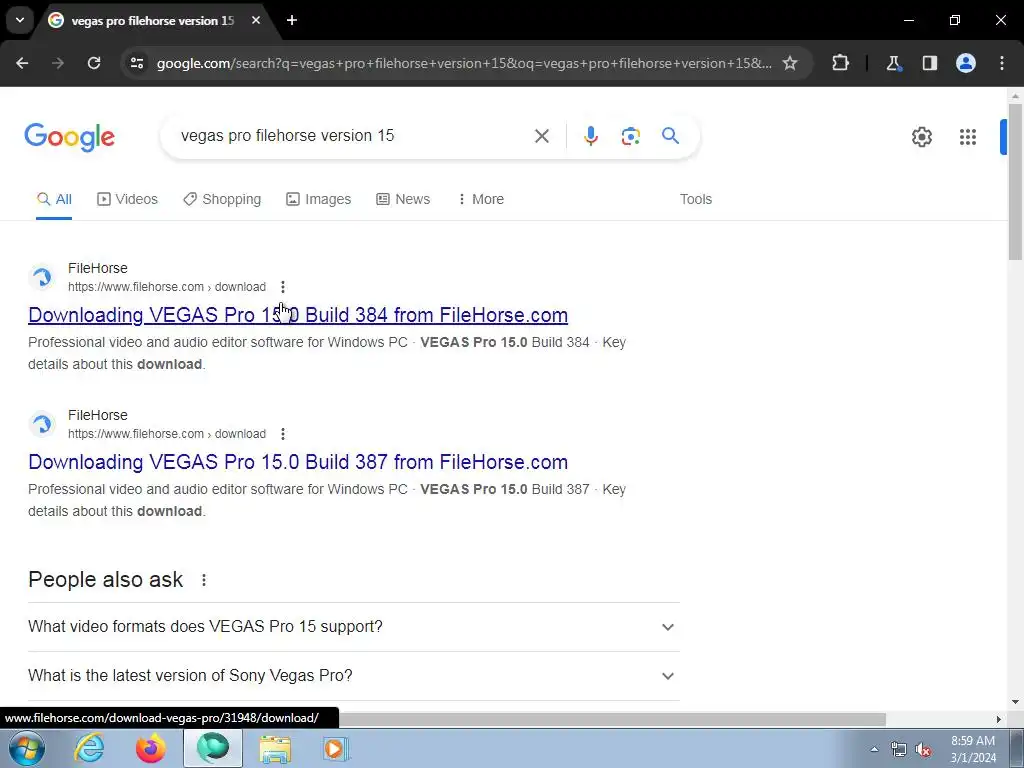Open VEGAS Pro 15.0 Build 384 result

click(298, 315)
